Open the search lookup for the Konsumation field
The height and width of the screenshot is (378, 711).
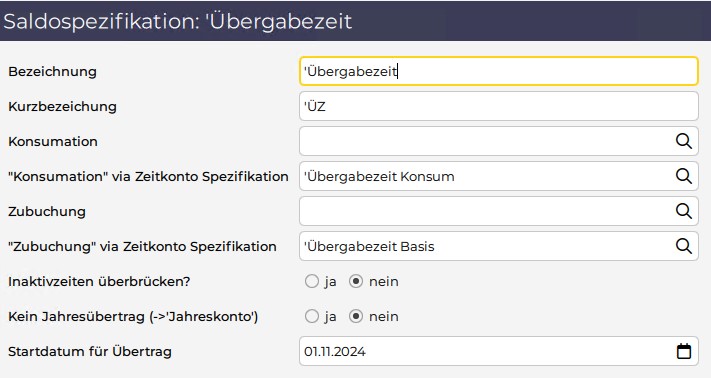(683, 141)
